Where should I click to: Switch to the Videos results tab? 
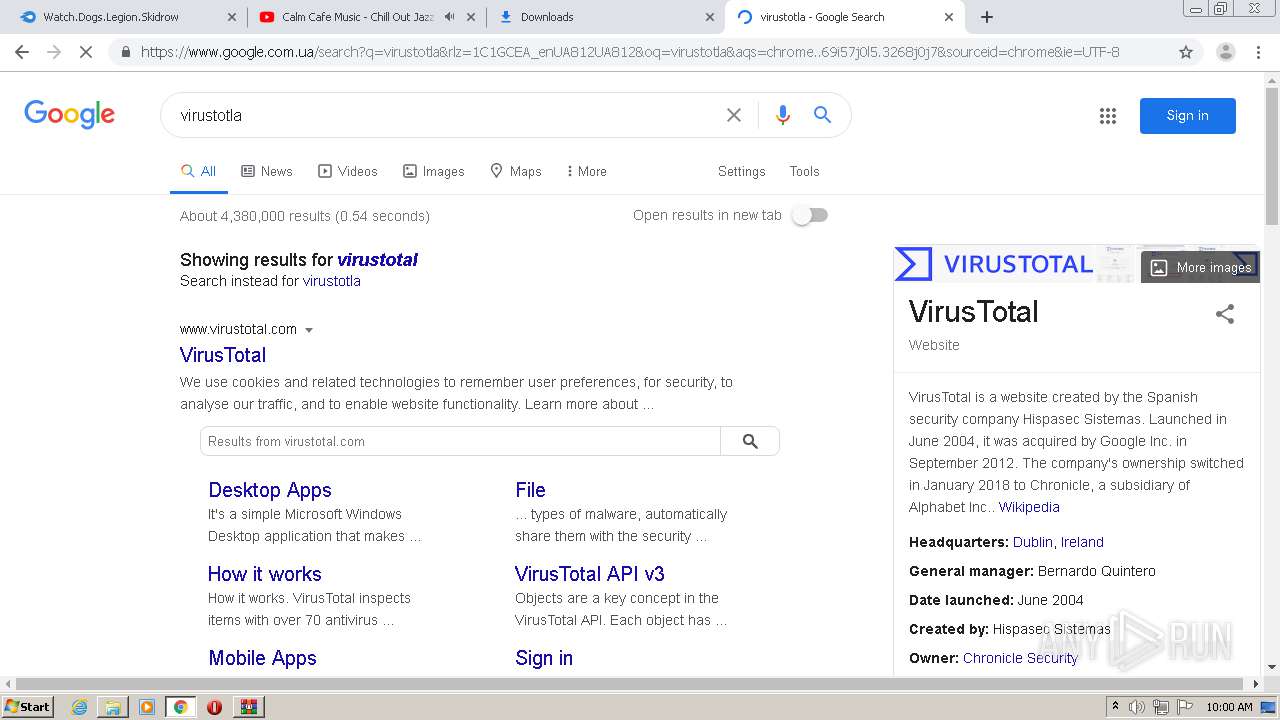348,171
